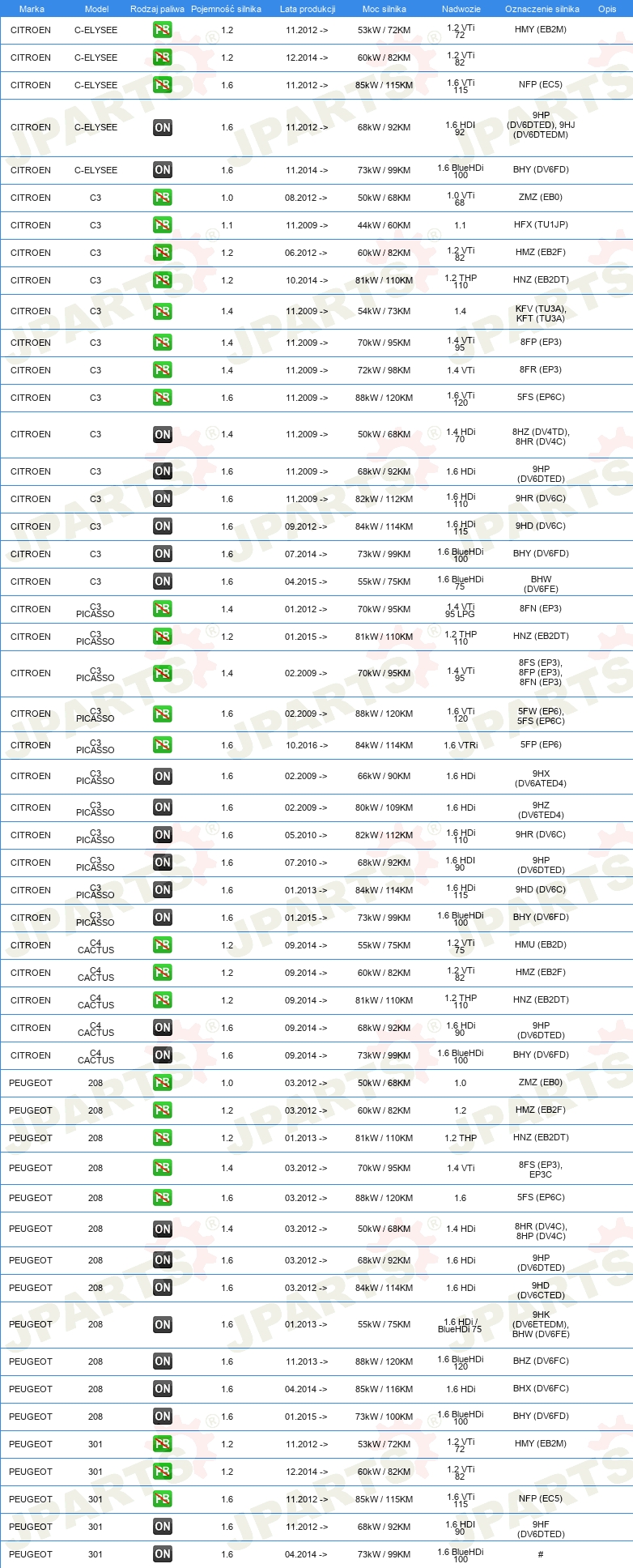Click the petrol icon for Peugeot 208 1.0 row

coord(163,1083)
